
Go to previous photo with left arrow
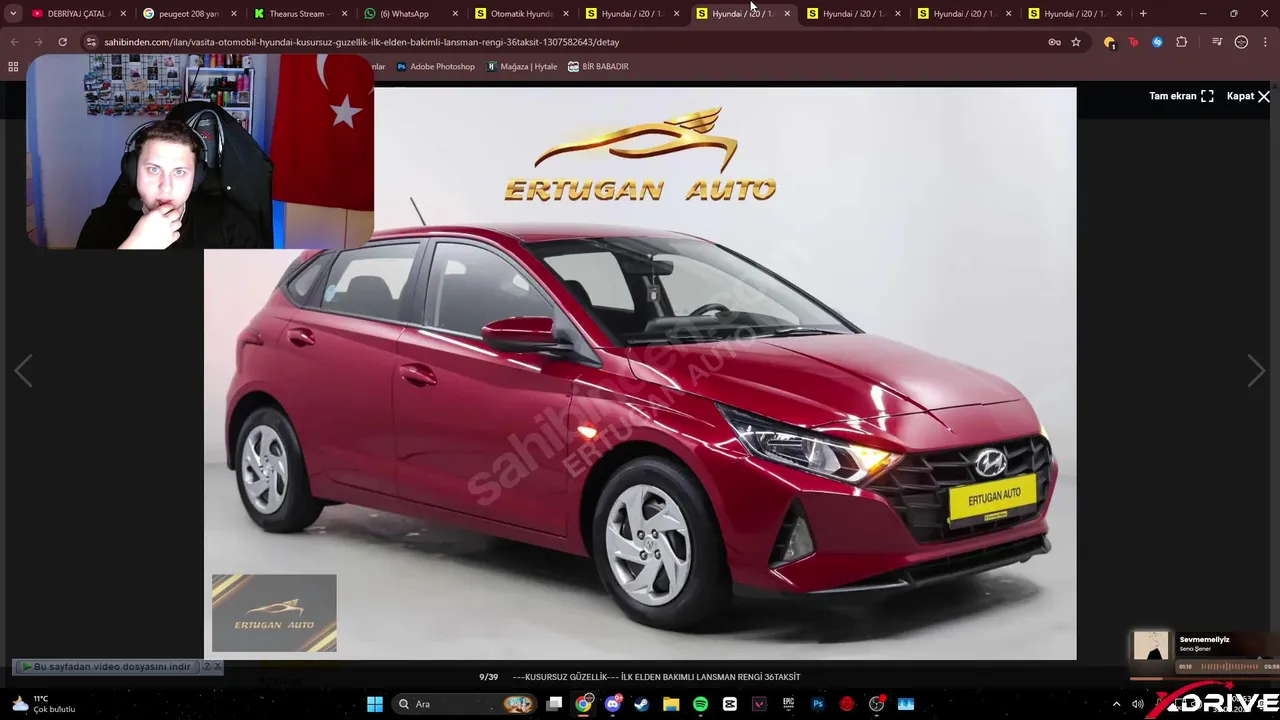23,371
